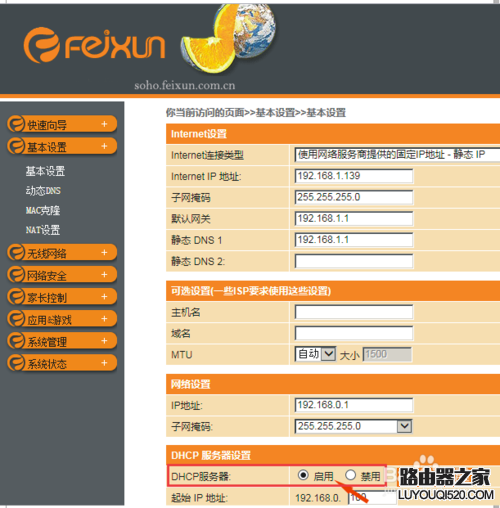
Task: Click the swirl icon beside 网络安全
Action: (x=16, y=275)
